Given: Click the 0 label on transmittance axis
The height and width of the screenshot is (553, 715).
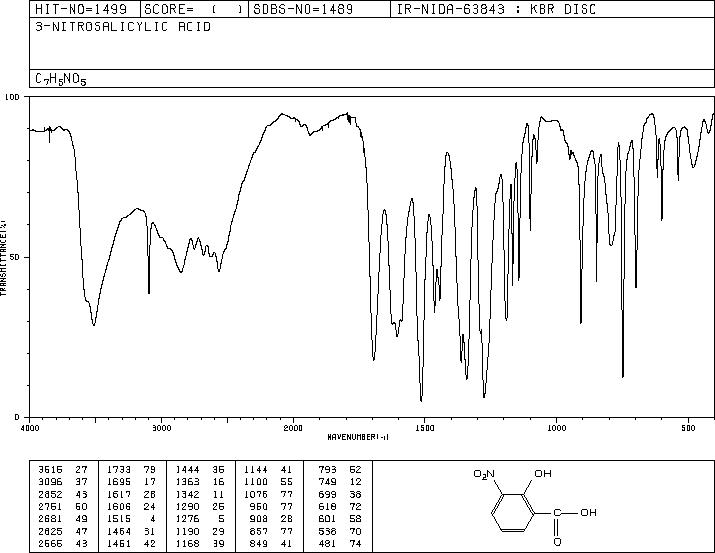Looking at the screenshot, I should 17,417.
